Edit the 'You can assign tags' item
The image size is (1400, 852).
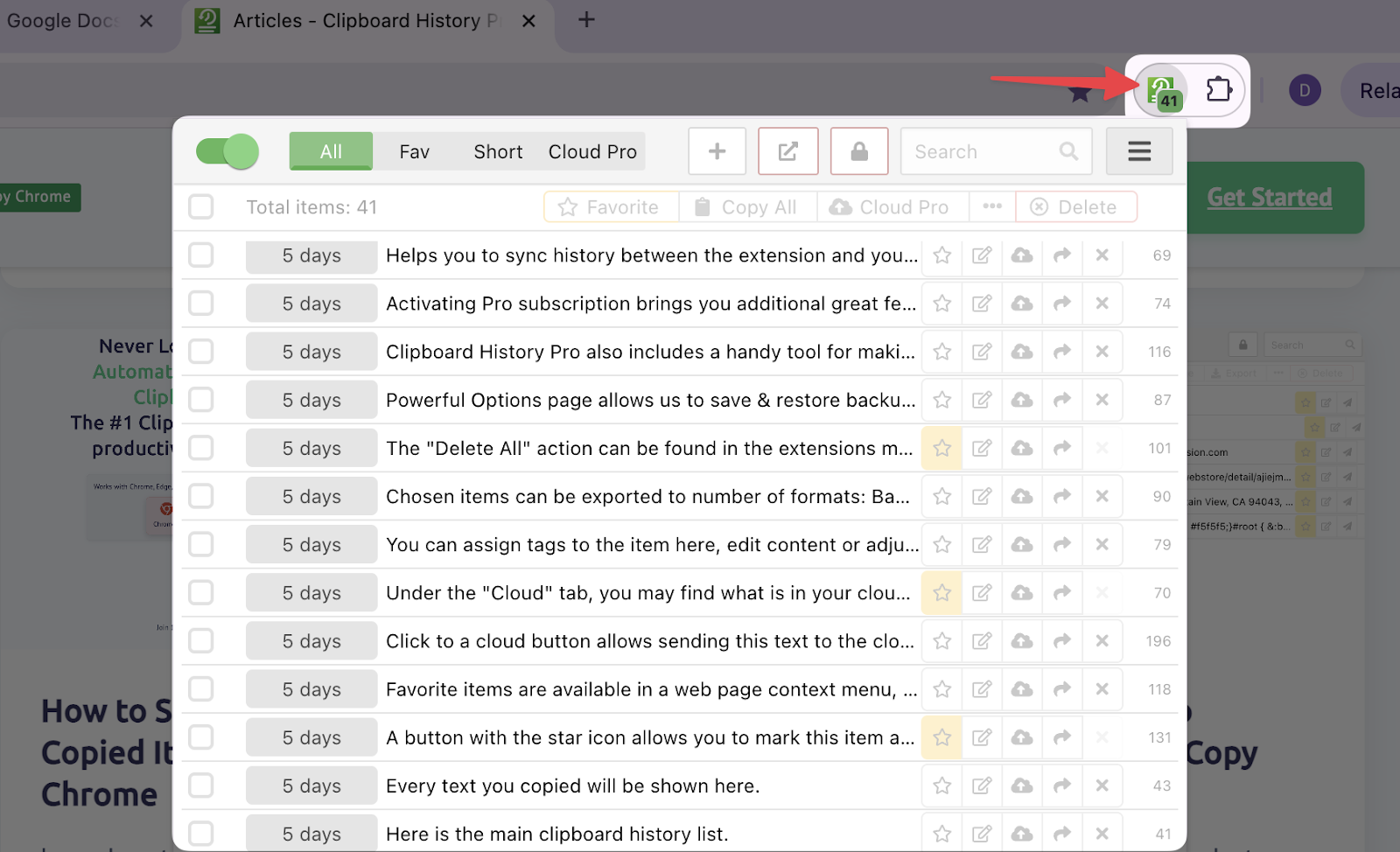tap(982, 544)
